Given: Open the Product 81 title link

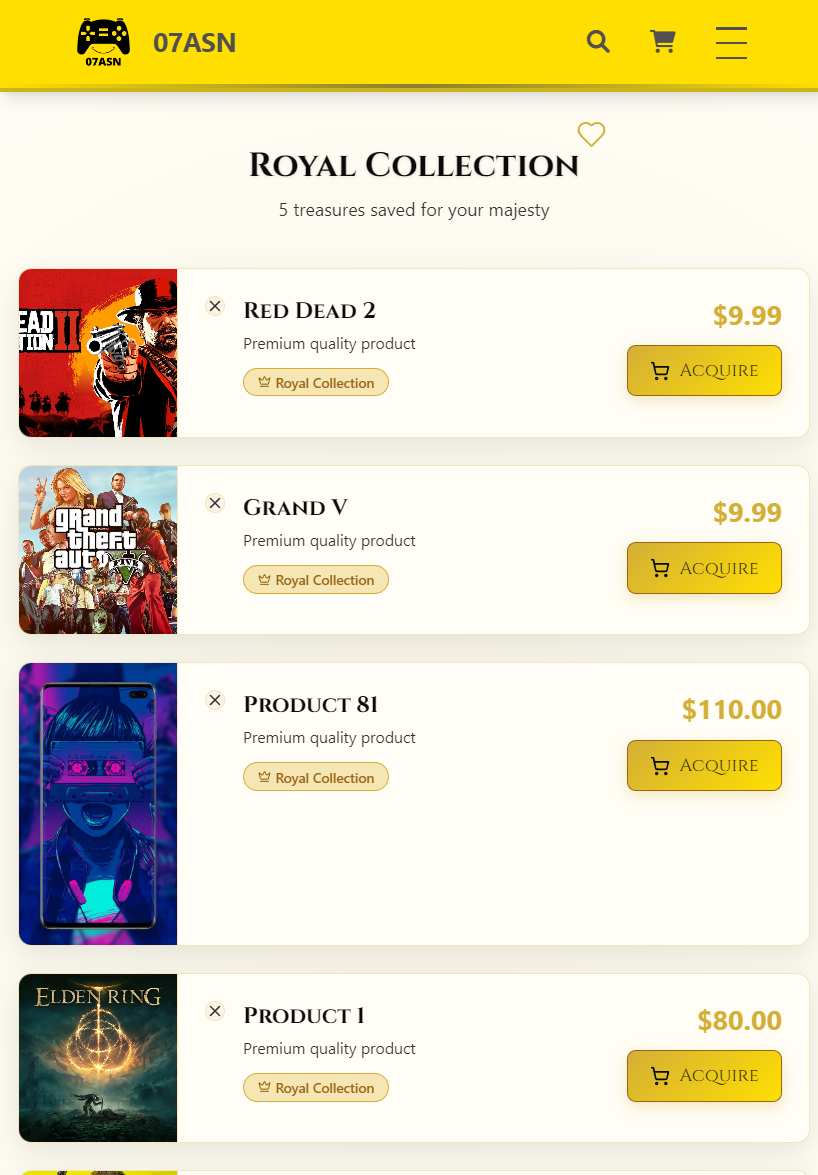Looking at the screenshot, I should tap(310, 705).
